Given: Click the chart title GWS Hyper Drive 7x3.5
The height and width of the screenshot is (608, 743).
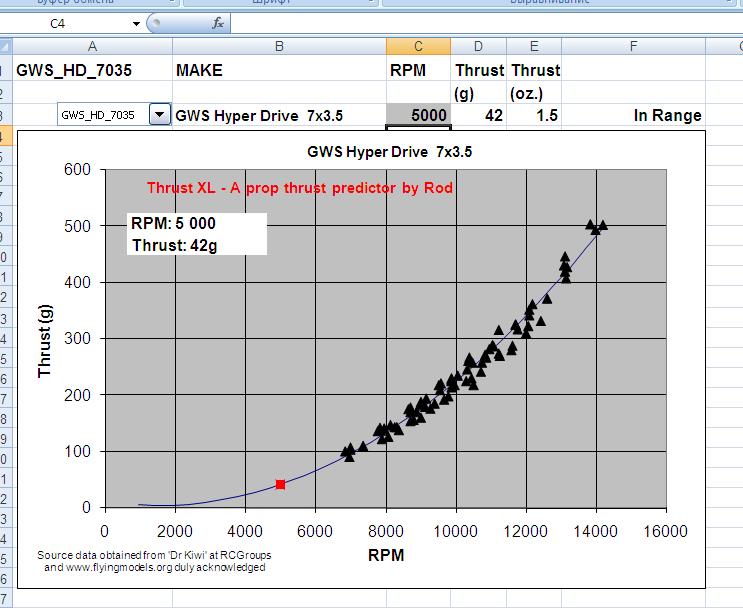Looking at the screenshot, I should pyautogui.click(x=390, y=152).
